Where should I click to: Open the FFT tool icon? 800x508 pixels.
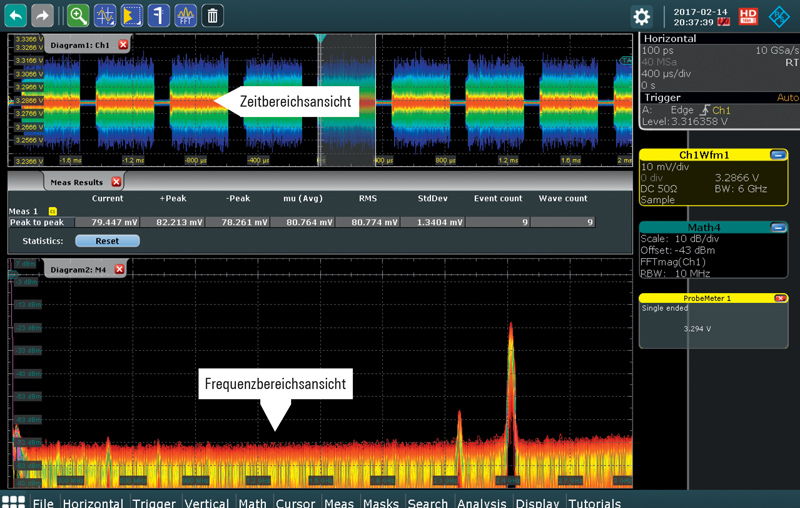pyautogui.click(x=185, y=16)
